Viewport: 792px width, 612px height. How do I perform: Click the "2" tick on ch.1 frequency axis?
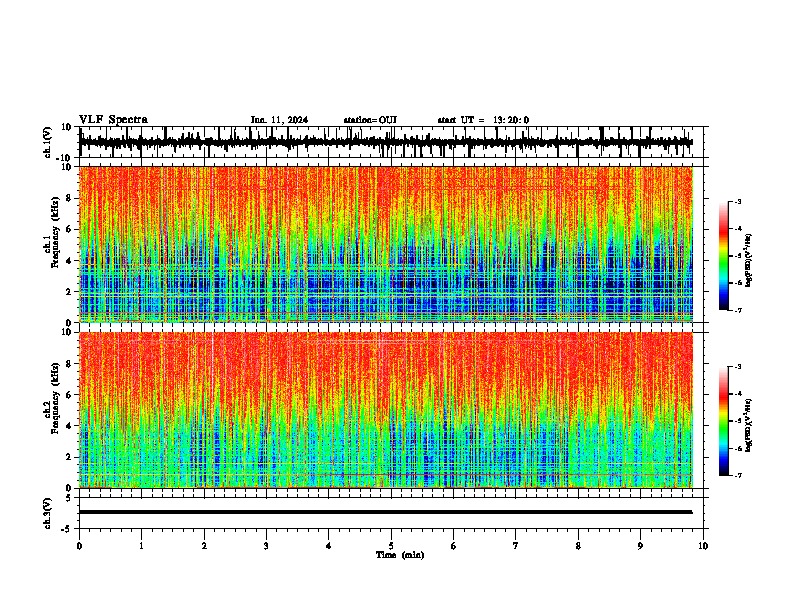tap(70, 291)
